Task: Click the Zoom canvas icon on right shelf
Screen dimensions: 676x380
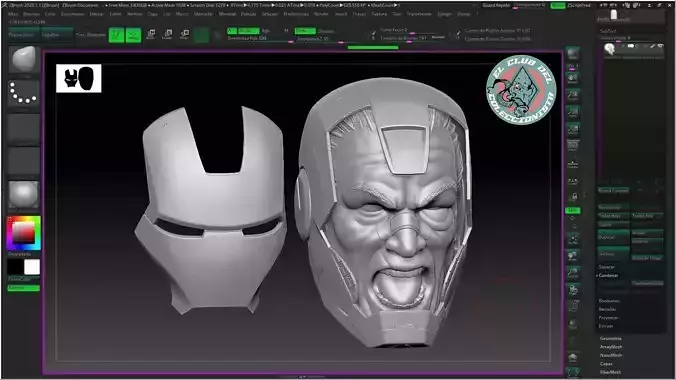Action: coord(573,96)
